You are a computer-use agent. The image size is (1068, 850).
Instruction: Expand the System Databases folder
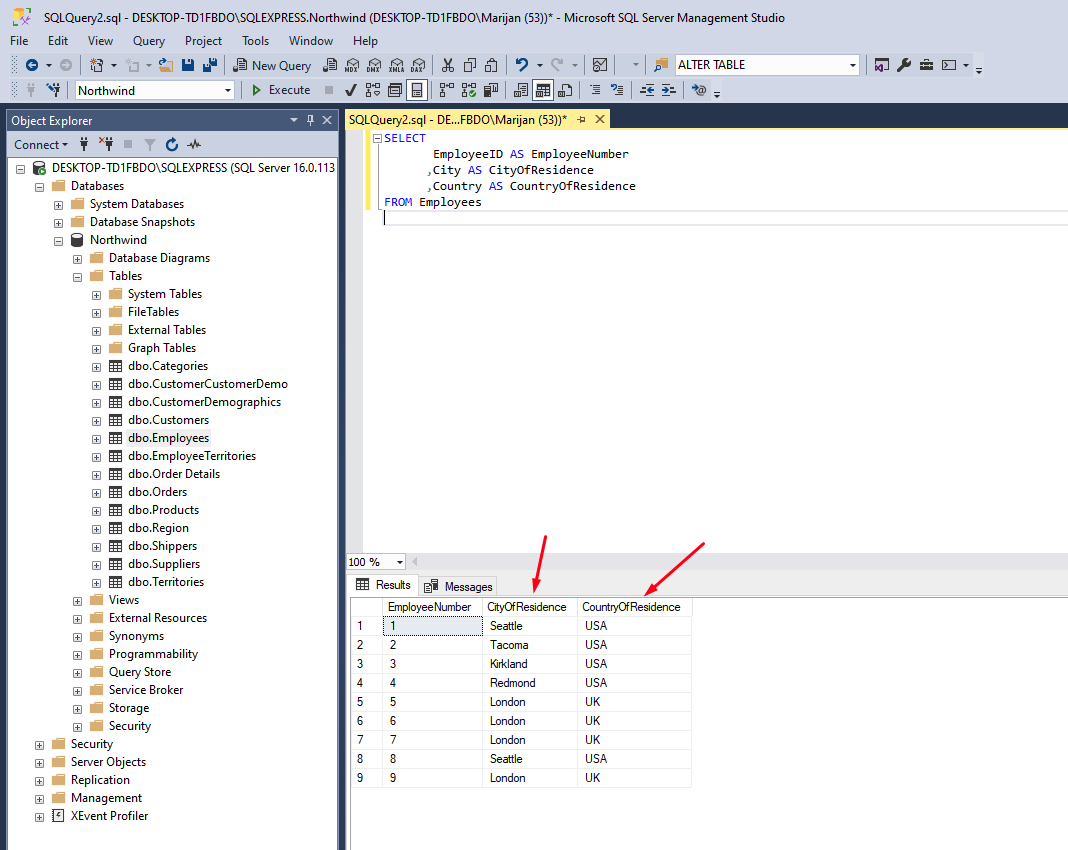click(x=59, y=205)
